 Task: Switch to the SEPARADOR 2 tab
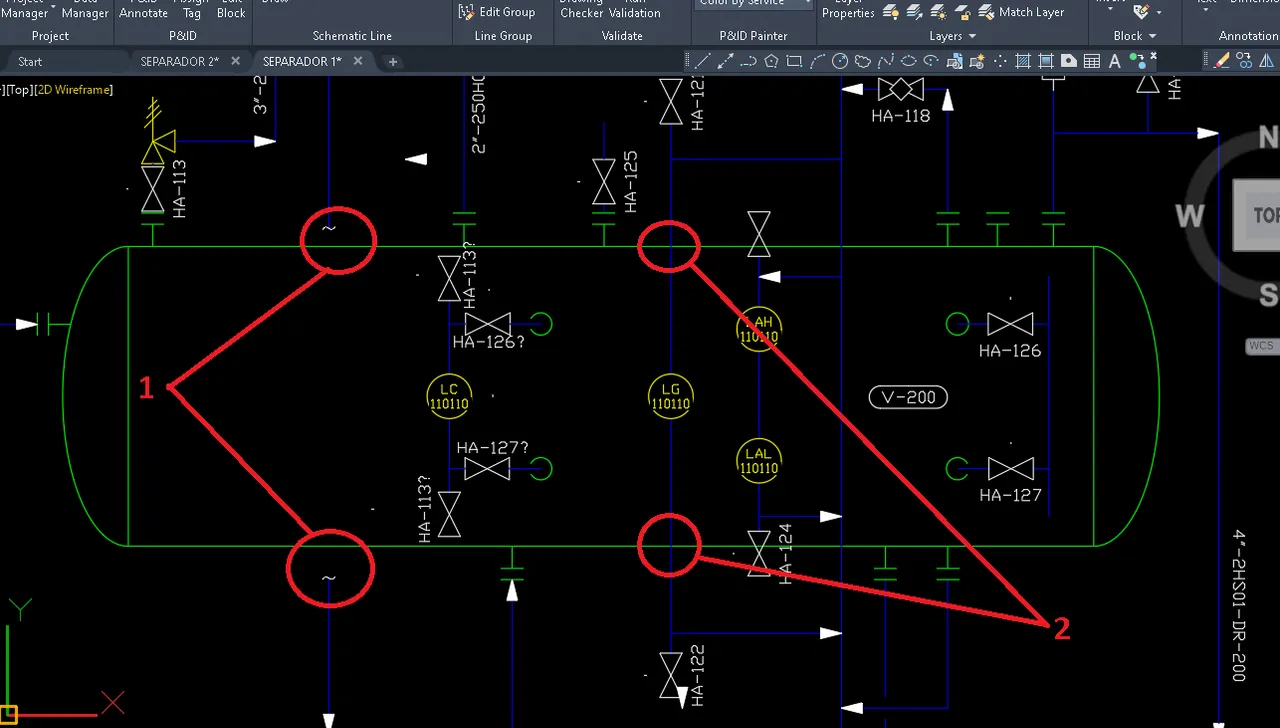pyautogui.click(x=179, y=61)
